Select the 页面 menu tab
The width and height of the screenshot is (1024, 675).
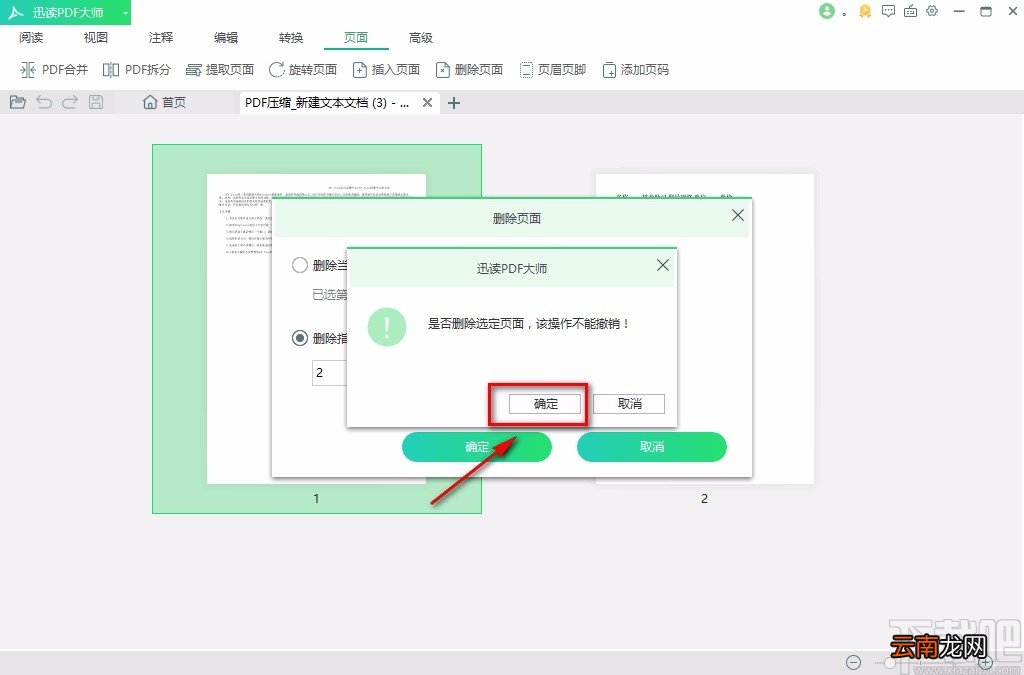(x=356, y=38)
